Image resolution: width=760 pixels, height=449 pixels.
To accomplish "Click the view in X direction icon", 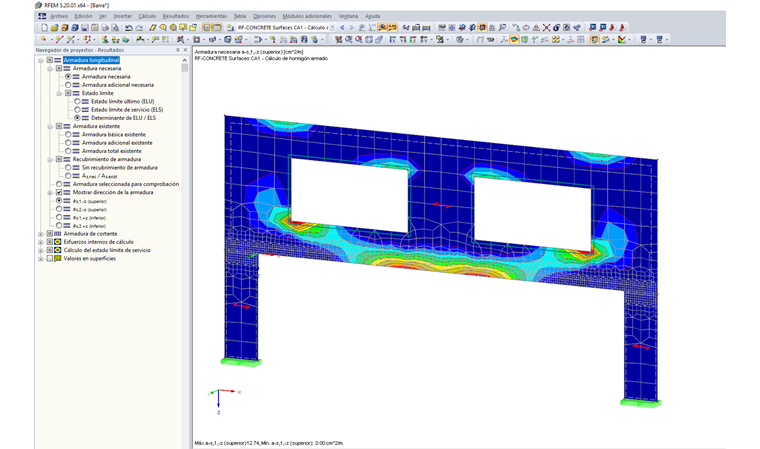I will tap(393, 40).
